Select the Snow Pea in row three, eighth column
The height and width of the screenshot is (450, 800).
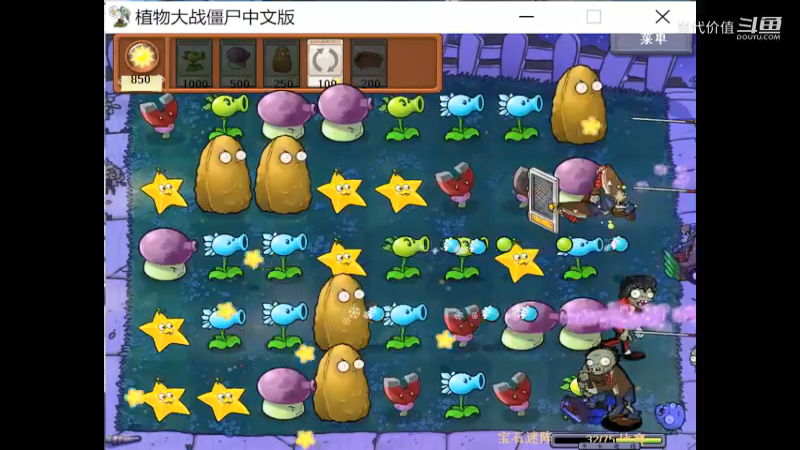coord(580,257)
